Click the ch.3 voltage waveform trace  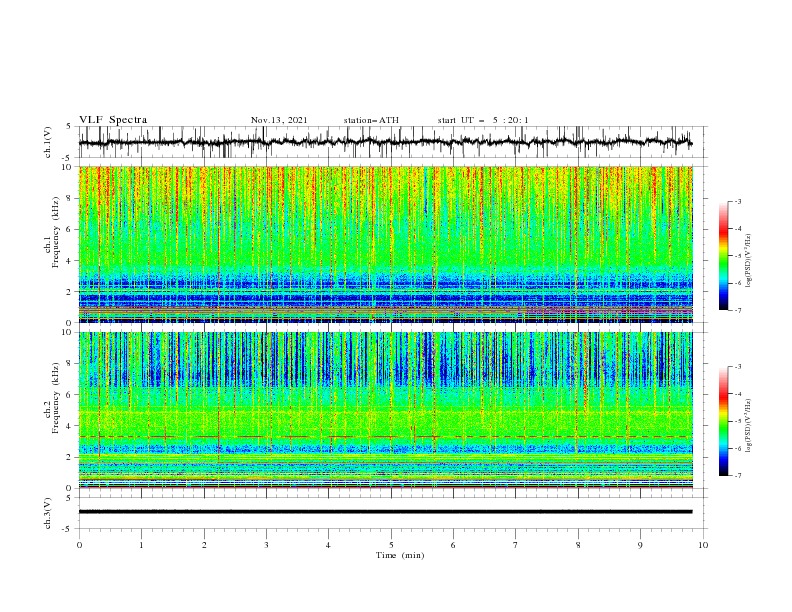(x=385, y=512)
